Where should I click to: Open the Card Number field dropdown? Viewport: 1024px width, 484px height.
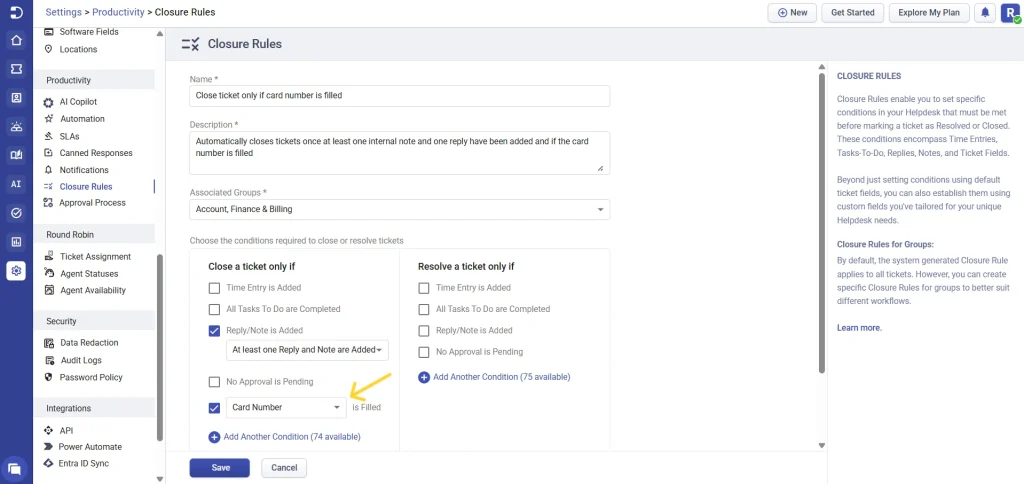click(286, 408)
